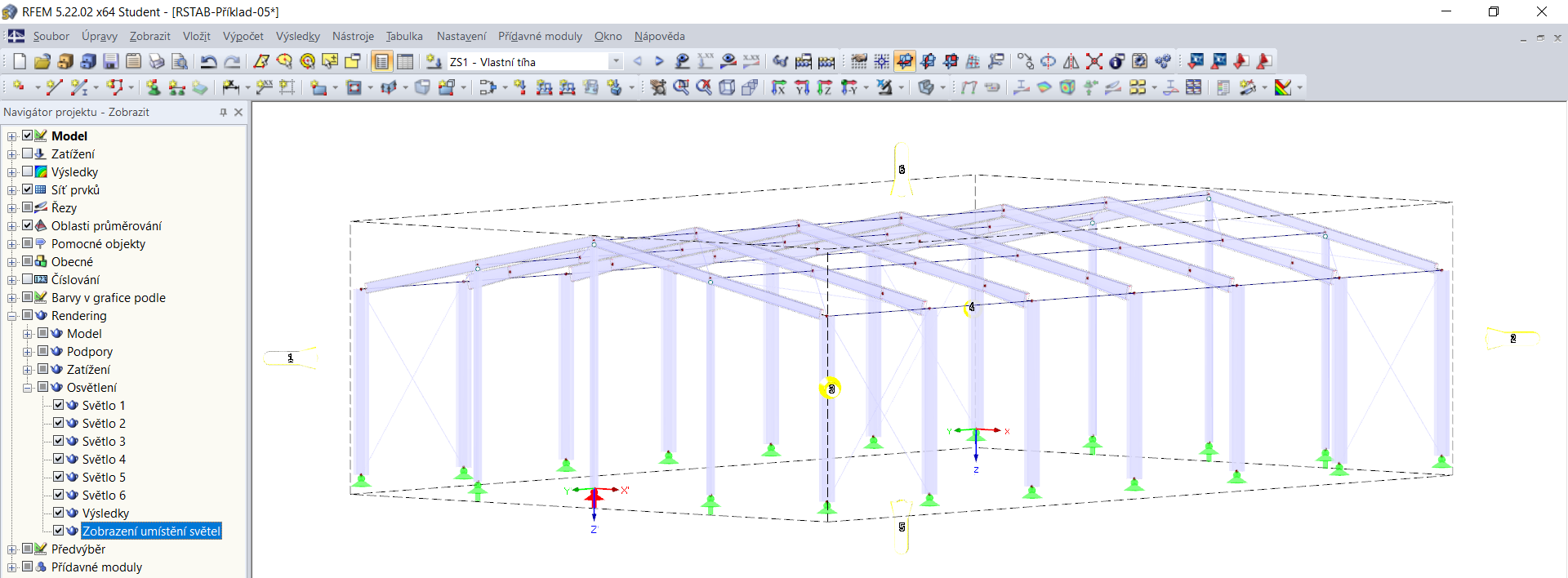The image size is (1568, 578).
Task: Create a new line with the line tool
Action: (x=54, y=87)
